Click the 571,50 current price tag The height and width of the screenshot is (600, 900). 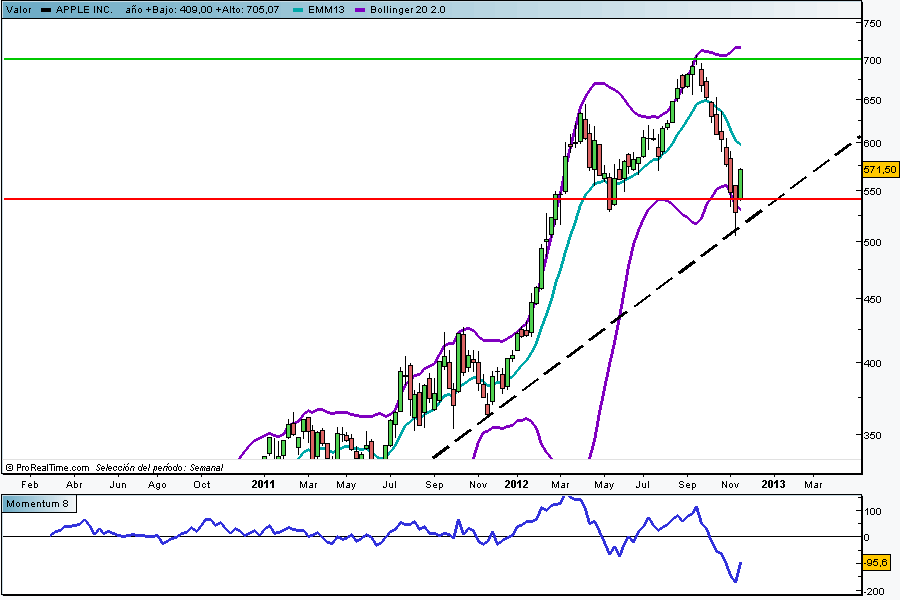pos(879,170)
